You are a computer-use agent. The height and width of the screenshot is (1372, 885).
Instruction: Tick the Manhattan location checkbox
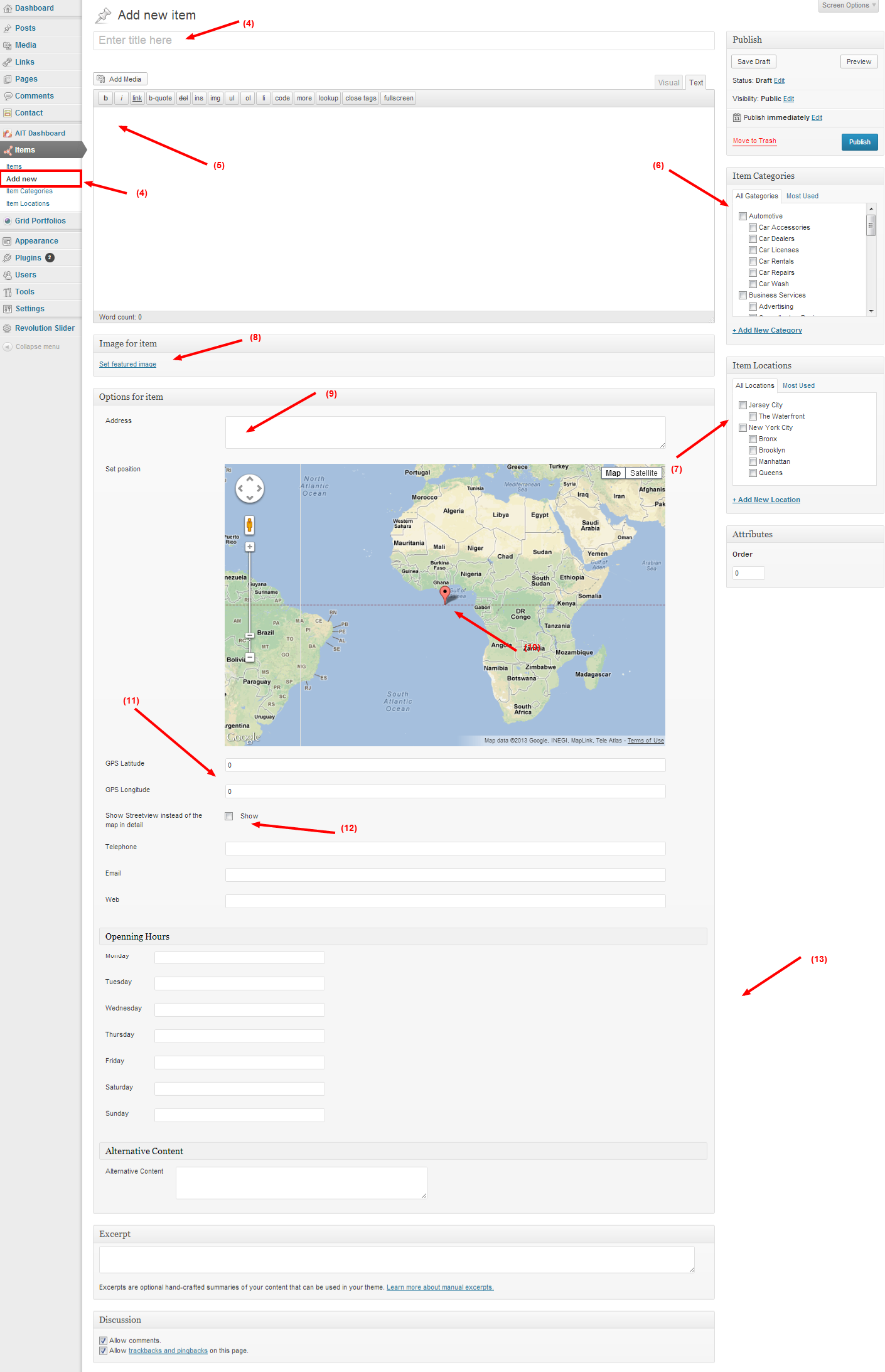coord(753,461)
